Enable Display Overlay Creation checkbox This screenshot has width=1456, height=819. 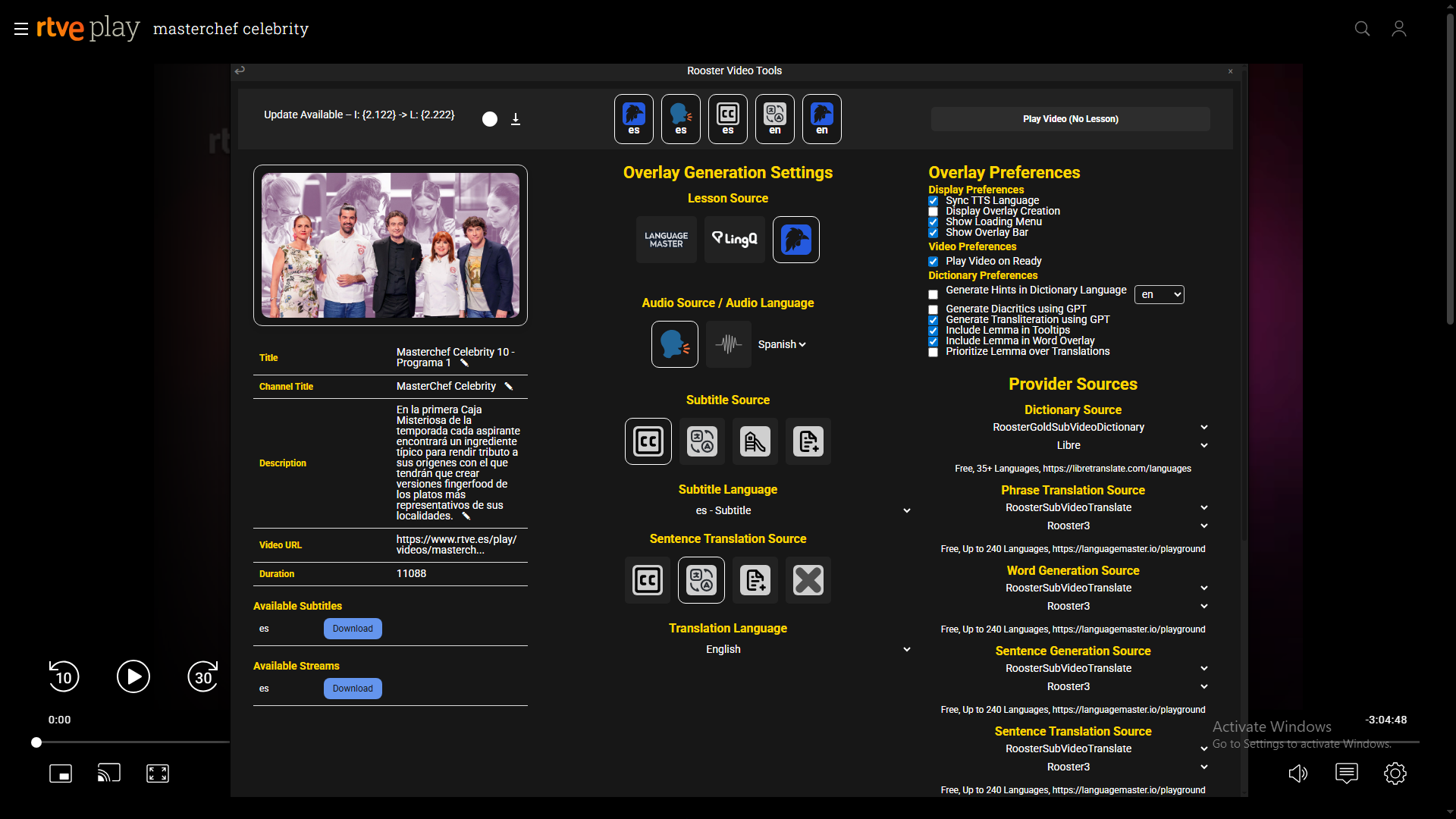(x=933, y=212)
